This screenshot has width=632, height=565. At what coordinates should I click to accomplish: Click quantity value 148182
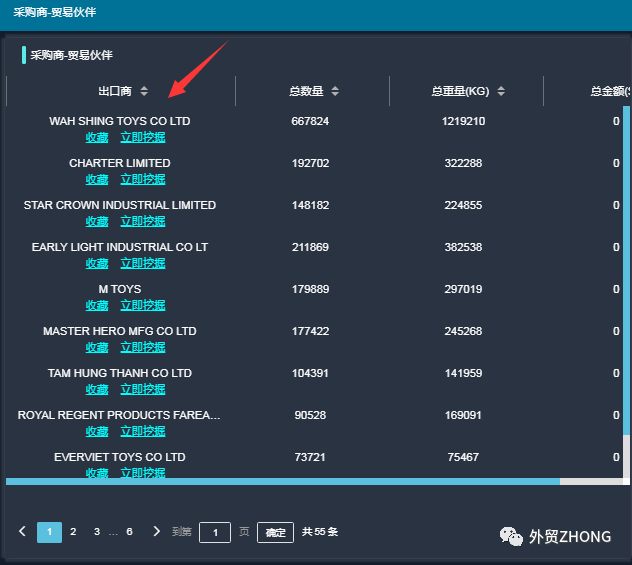[310, 205]
